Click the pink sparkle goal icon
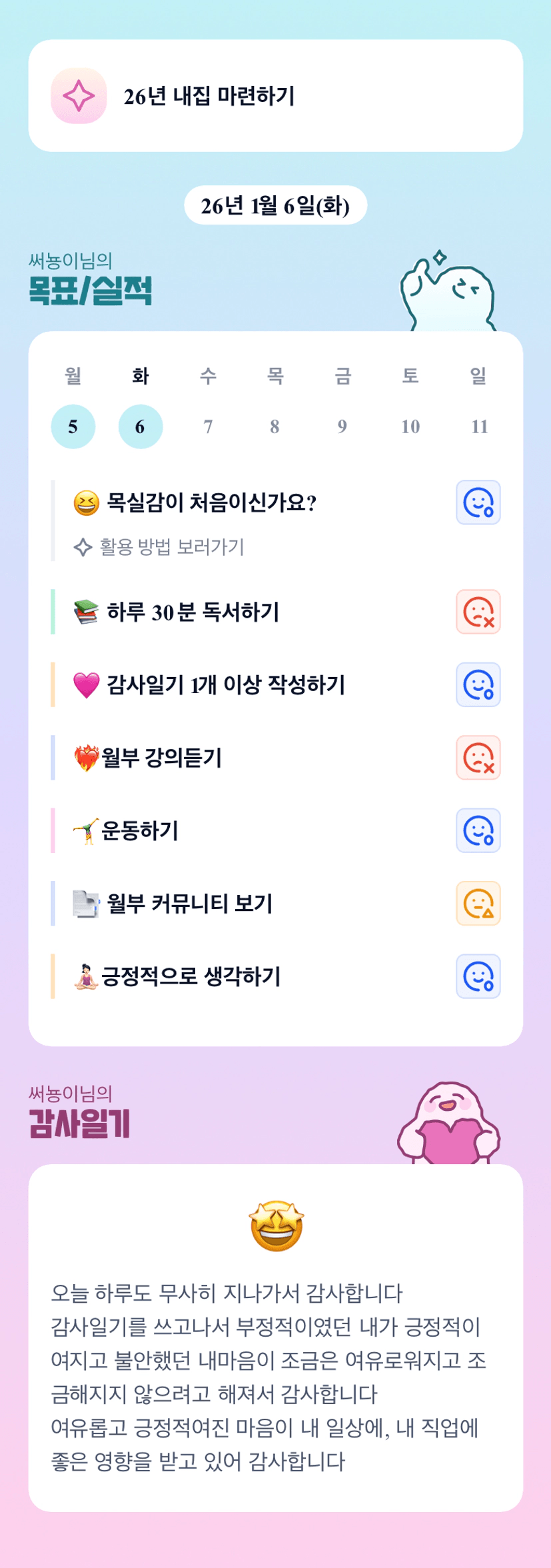Image resolution: width=551 pixels, height=1568 pixels. [79, 96]
